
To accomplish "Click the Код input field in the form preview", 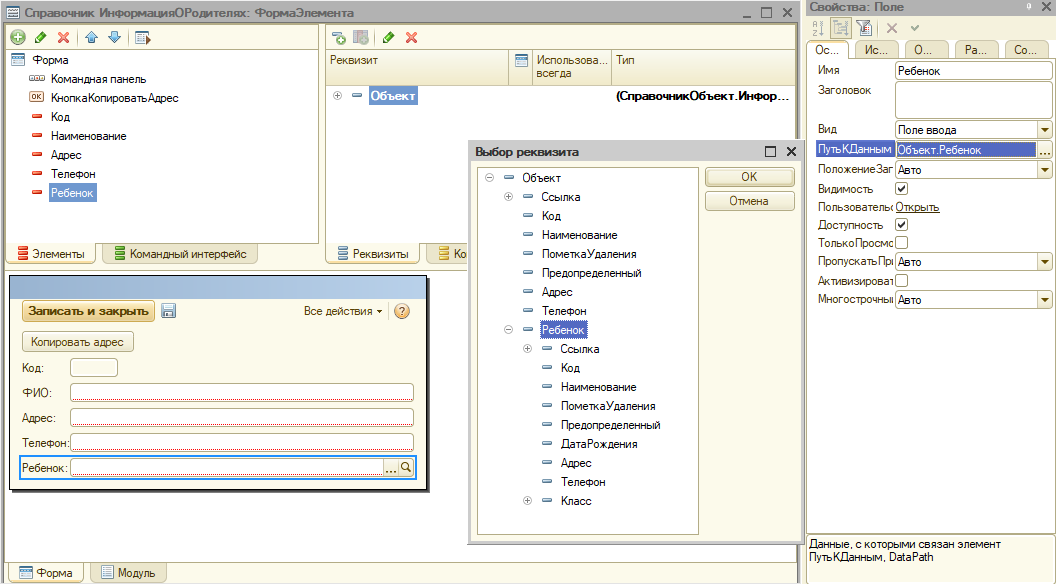I will tap(94, 367).
